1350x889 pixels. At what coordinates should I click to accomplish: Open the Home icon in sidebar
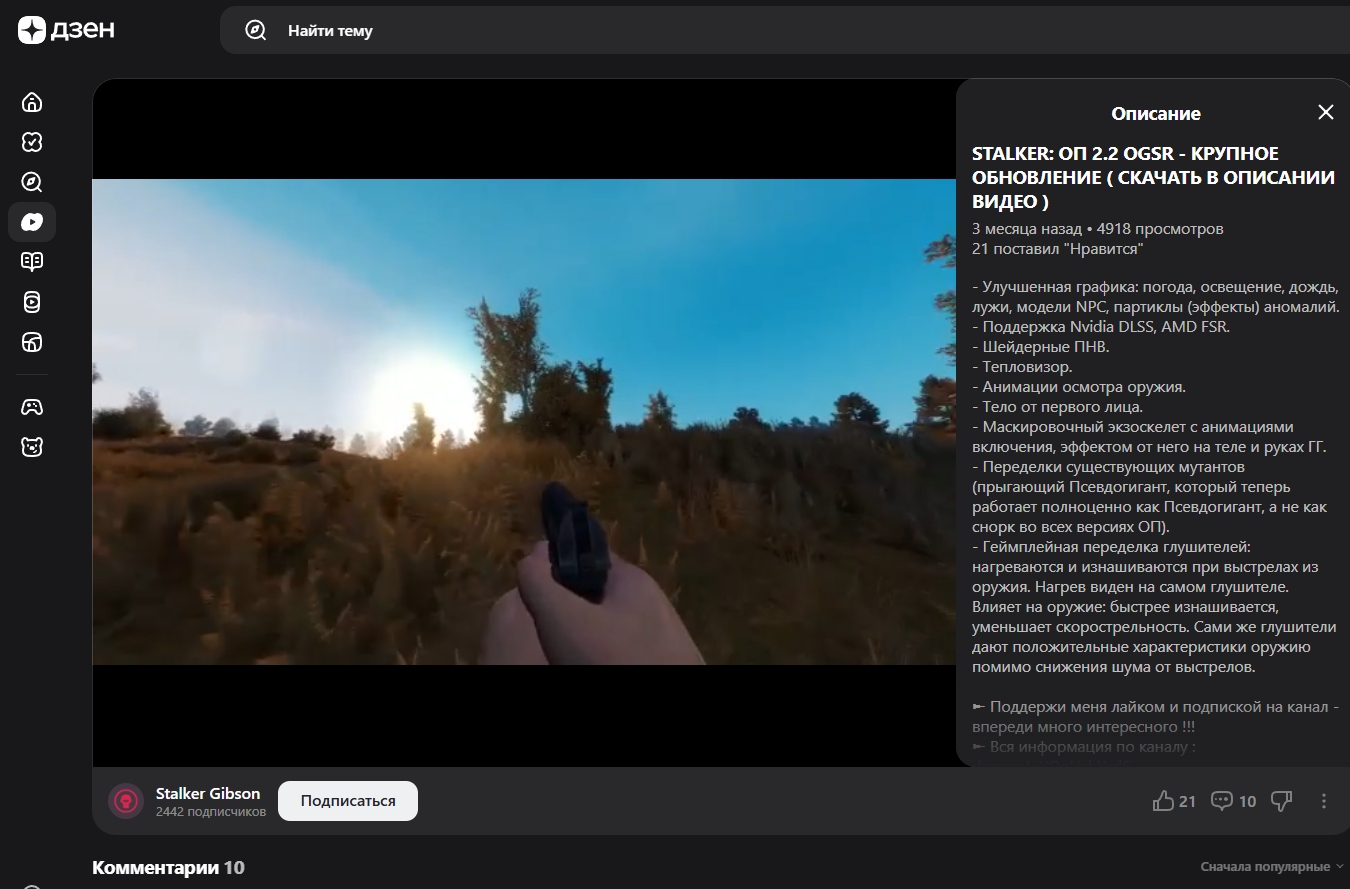32,102
